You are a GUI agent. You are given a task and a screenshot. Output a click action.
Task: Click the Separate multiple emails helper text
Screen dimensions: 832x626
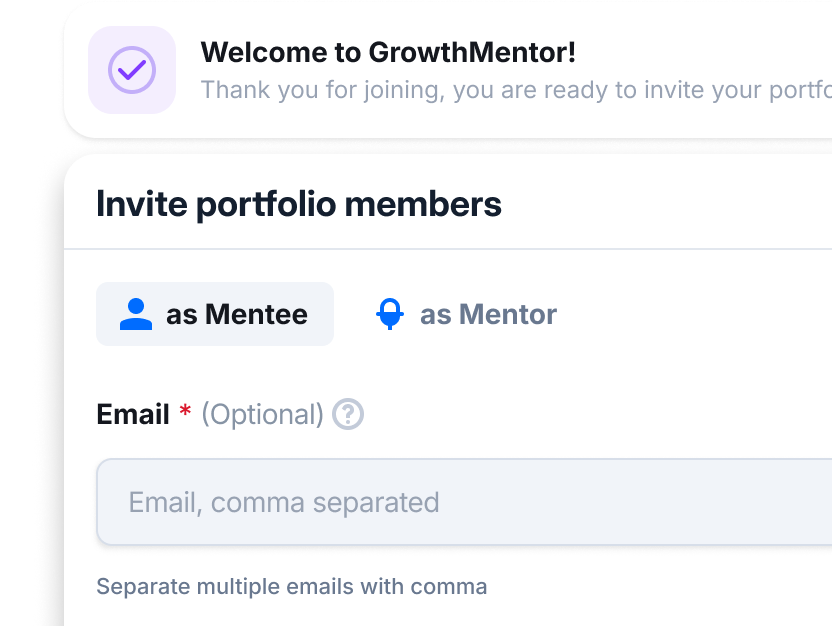(x=292, y=587)
